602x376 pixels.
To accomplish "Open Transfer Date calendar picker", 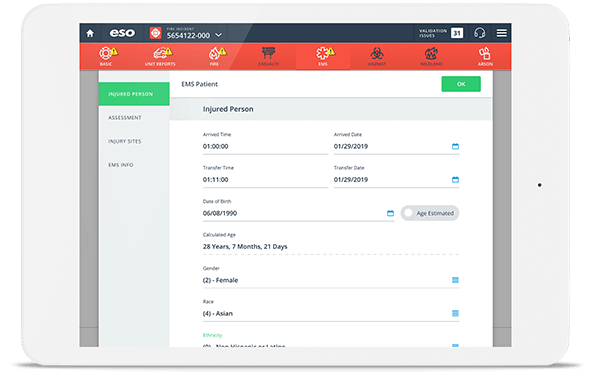I will pos(455,180).
